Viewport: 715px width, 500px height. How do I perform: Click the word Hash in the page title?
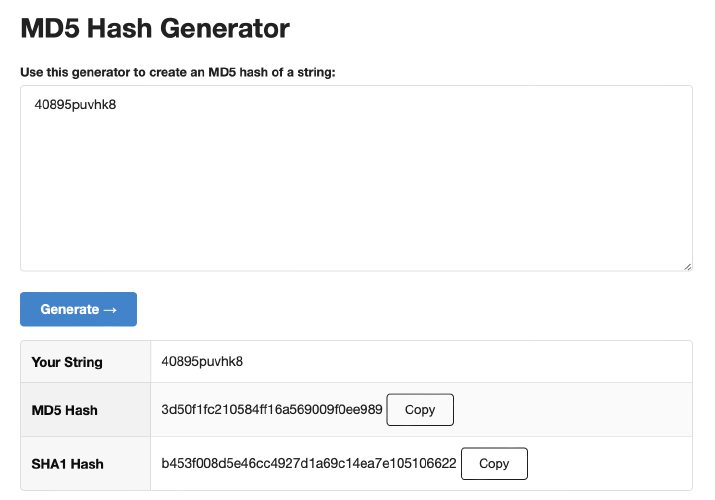[x=119, y=28]
